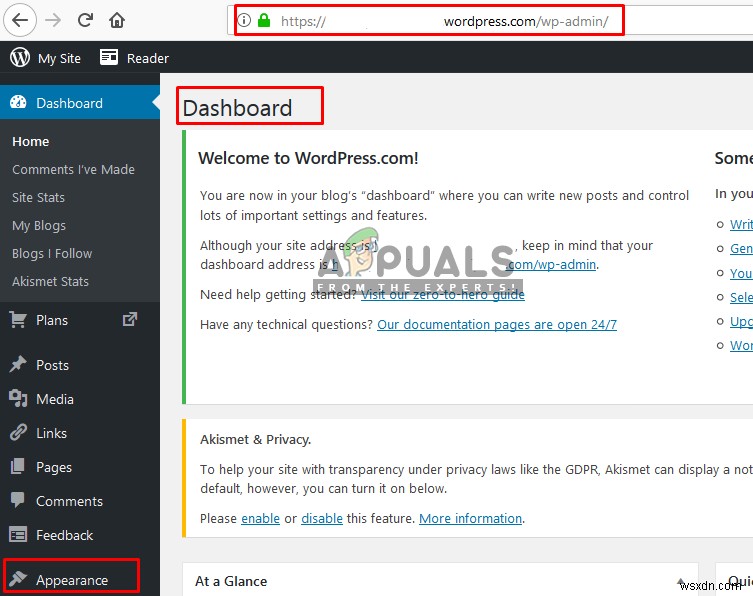Click the Pages stacked-sheets icon

[x=18, y=466]
